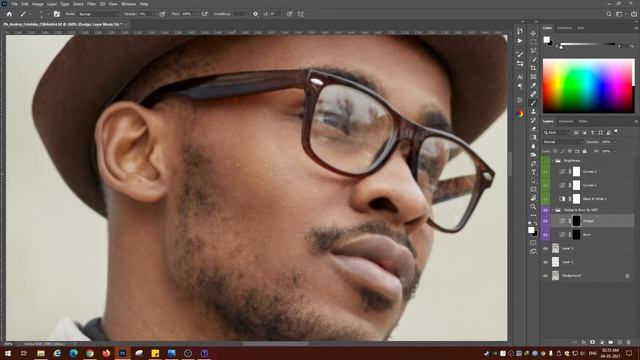640x360 pixels.
Task: Open the Play actions panel icon
Action: pos(520,41)
